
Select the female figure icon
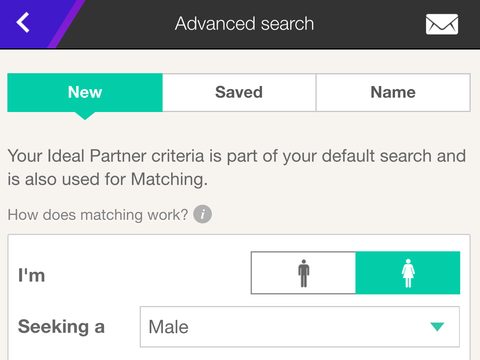click(x=408, y=273)
